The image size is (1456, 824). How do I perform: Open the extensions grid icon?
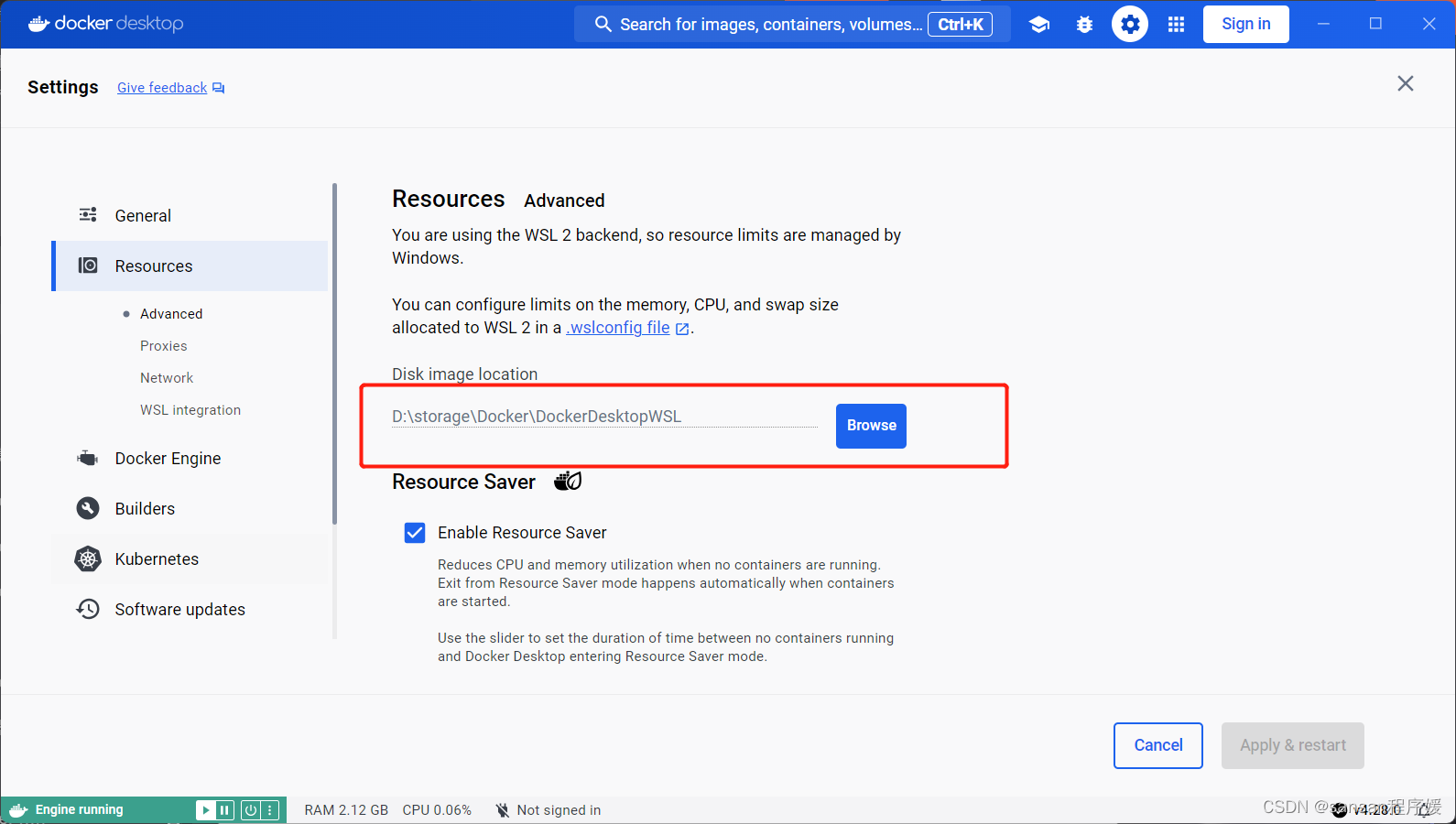pos(1176,25)
